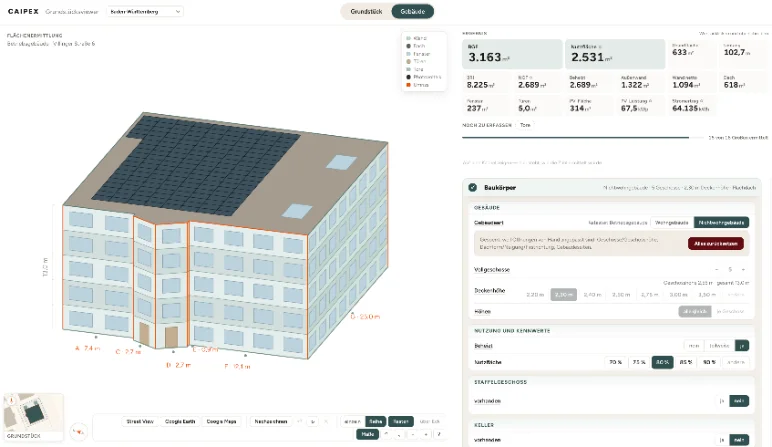Switch to the Gebäude tab
Image resolution: width=772 pixels, height=447 pixels.
coord(413,11)
